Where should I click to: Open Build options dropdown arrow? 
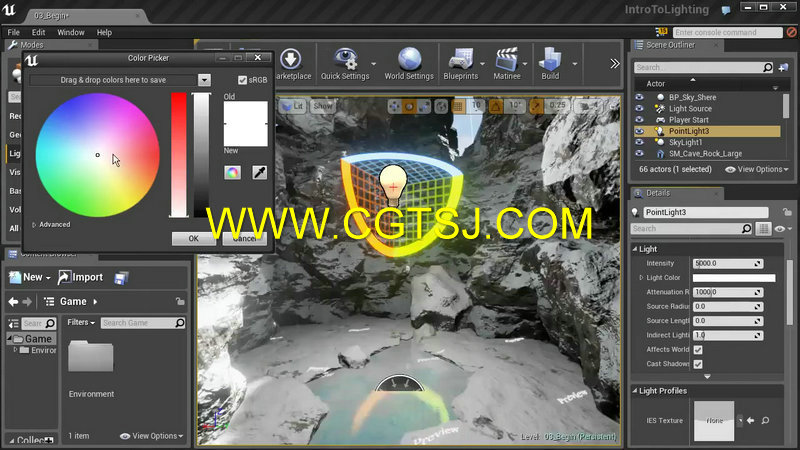[x=574, y=64]
